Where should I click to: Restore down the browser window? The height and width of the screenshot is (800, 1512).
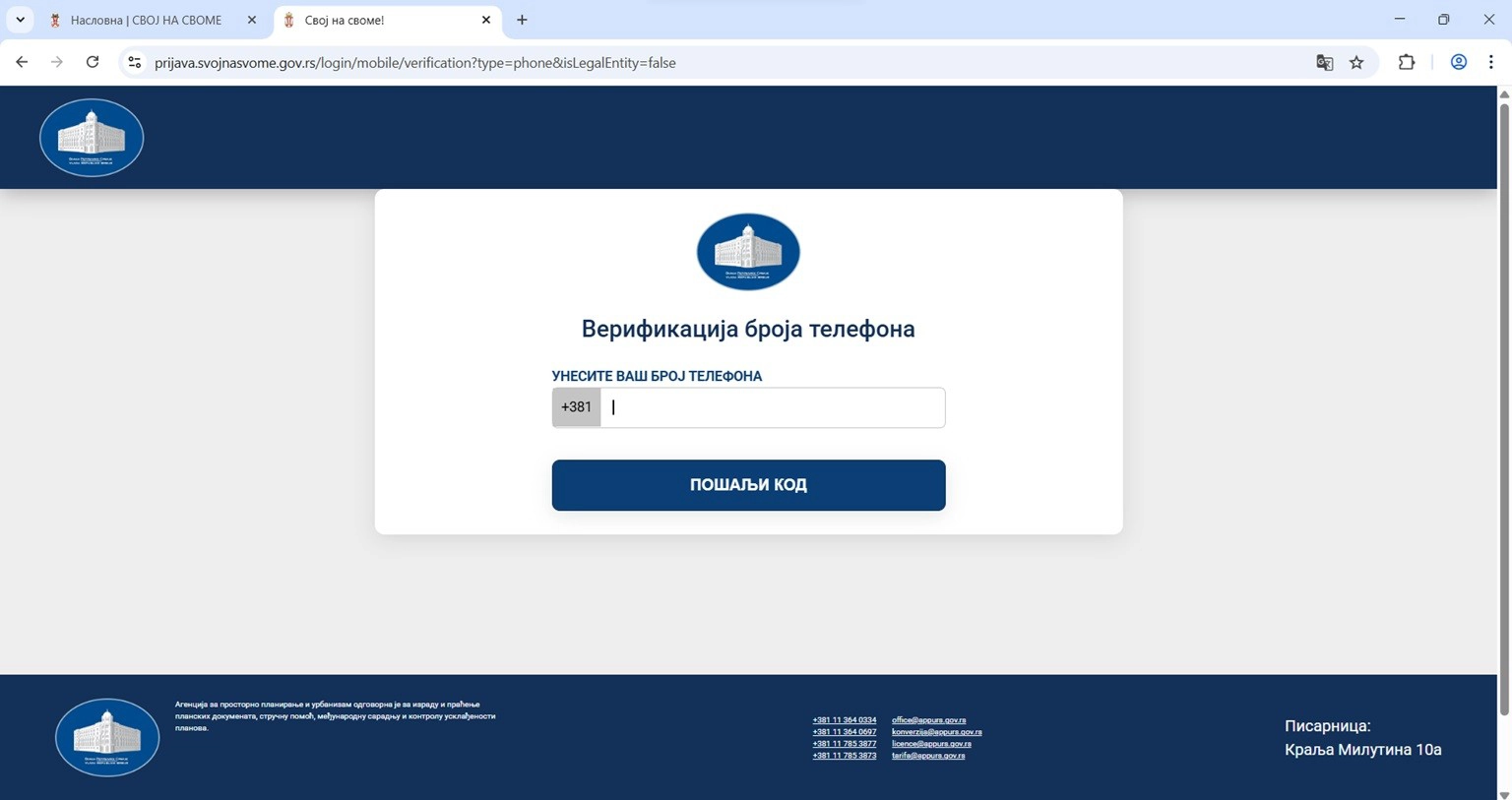click(1444, 20)
